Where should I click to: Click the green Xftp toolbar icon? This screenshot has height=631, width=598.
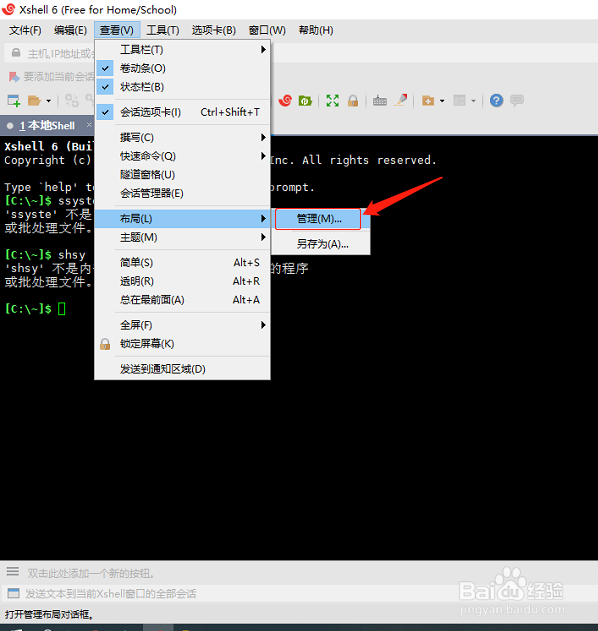tap(305, 101)
